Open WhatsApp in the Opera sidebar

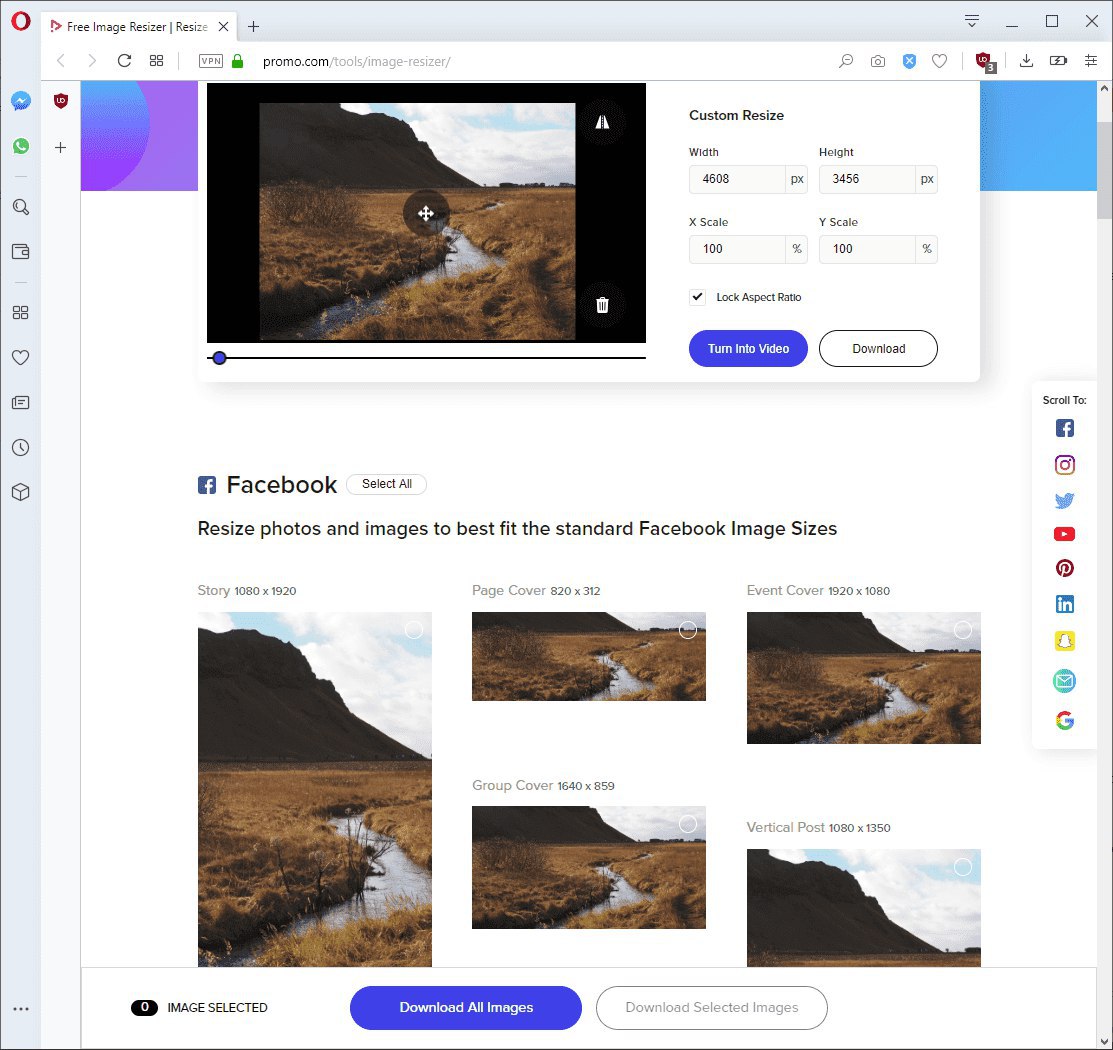tap(21, 146)
